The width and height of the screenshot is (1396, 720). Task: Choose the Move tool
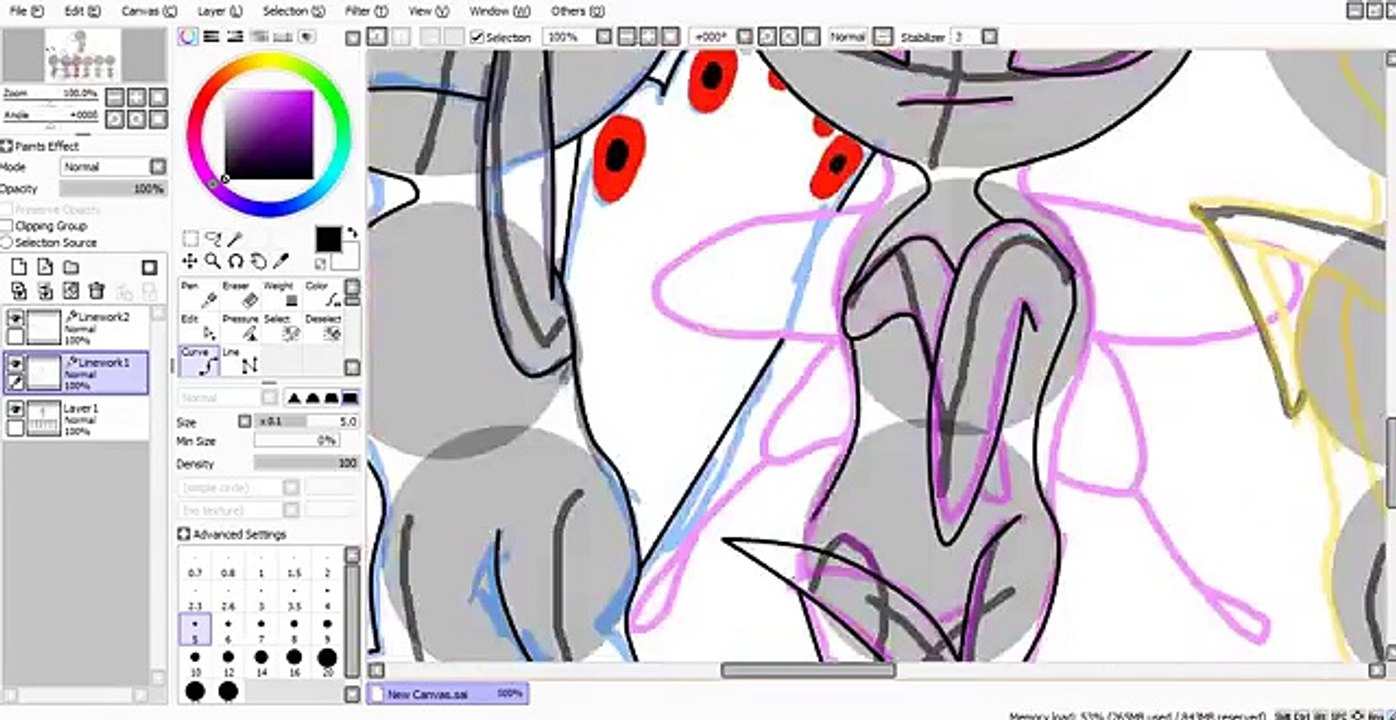(189, 261)
